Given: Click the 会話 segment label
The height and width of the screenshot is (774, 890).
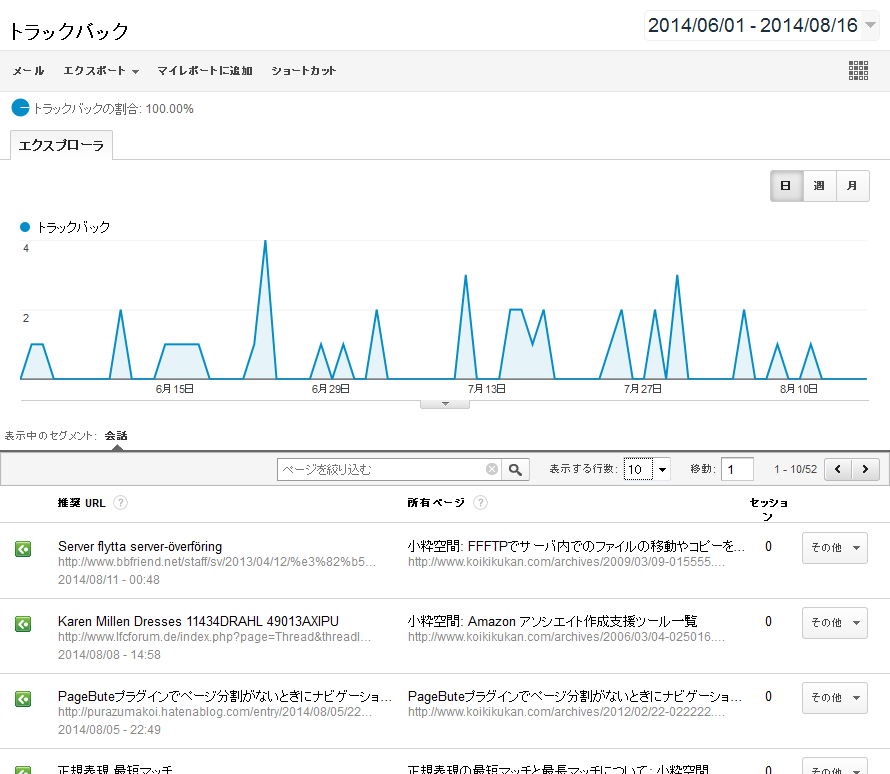Looking at the screenshot, I should pyautogui.click(x=116, y=436).
